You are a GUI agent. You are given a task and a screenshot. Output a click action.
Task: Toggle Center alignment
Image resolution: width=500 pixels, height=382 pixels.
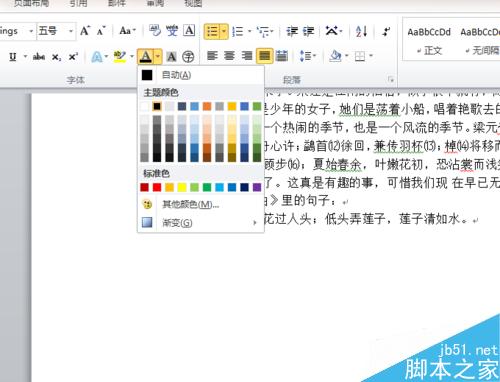click(229, 56)
